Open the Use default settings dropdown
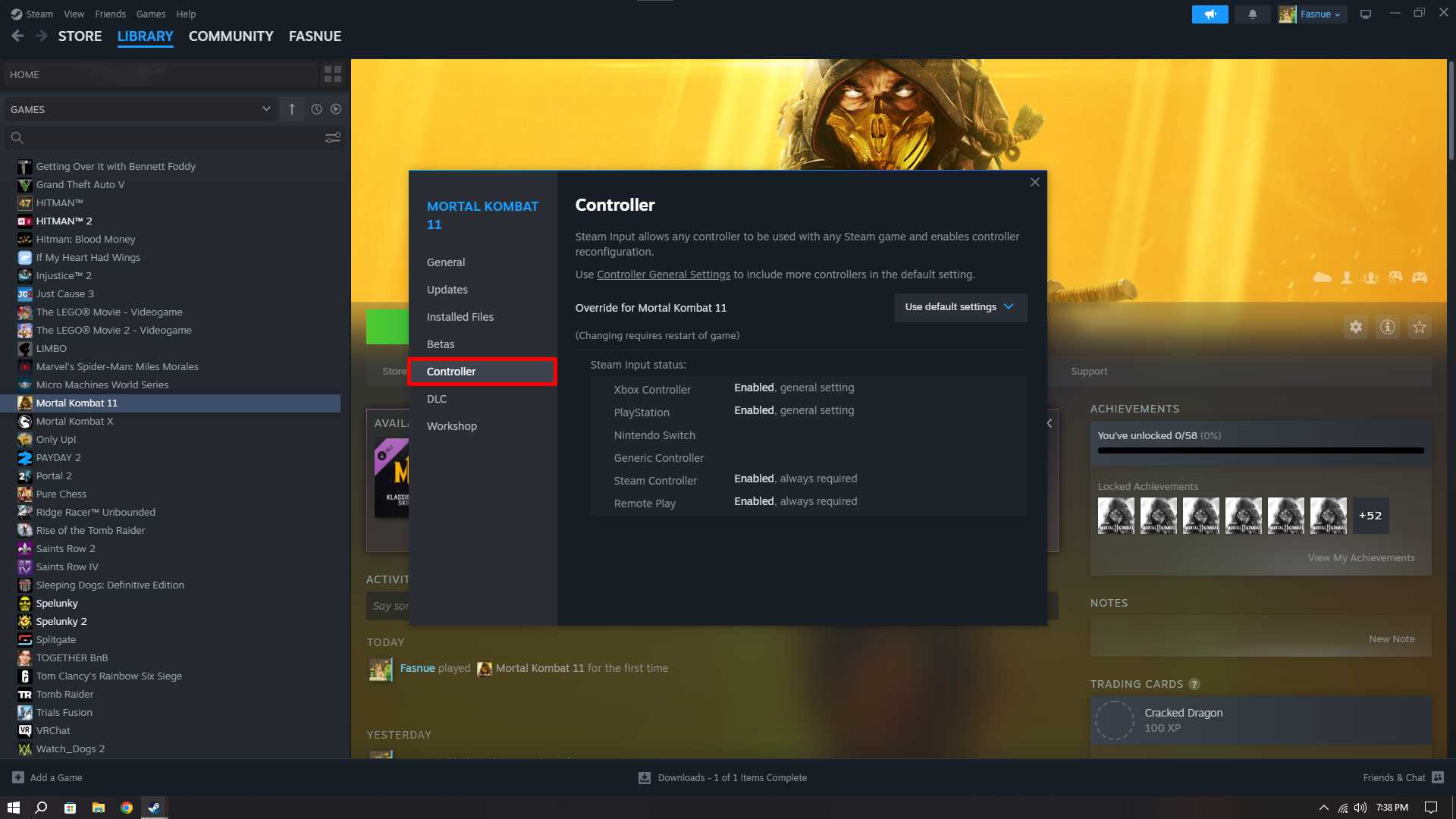Viewport: 1456px width, 819px height. (960, 307)
